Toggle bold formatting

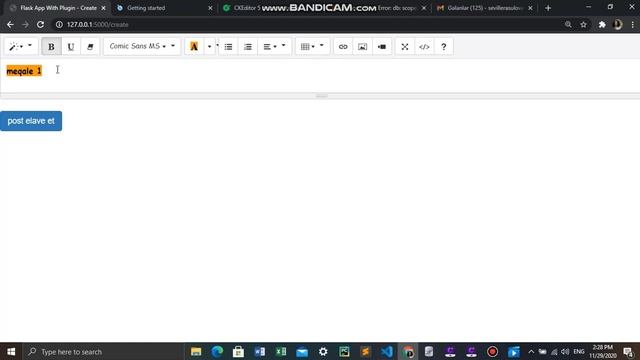click(x=51, y=47)
